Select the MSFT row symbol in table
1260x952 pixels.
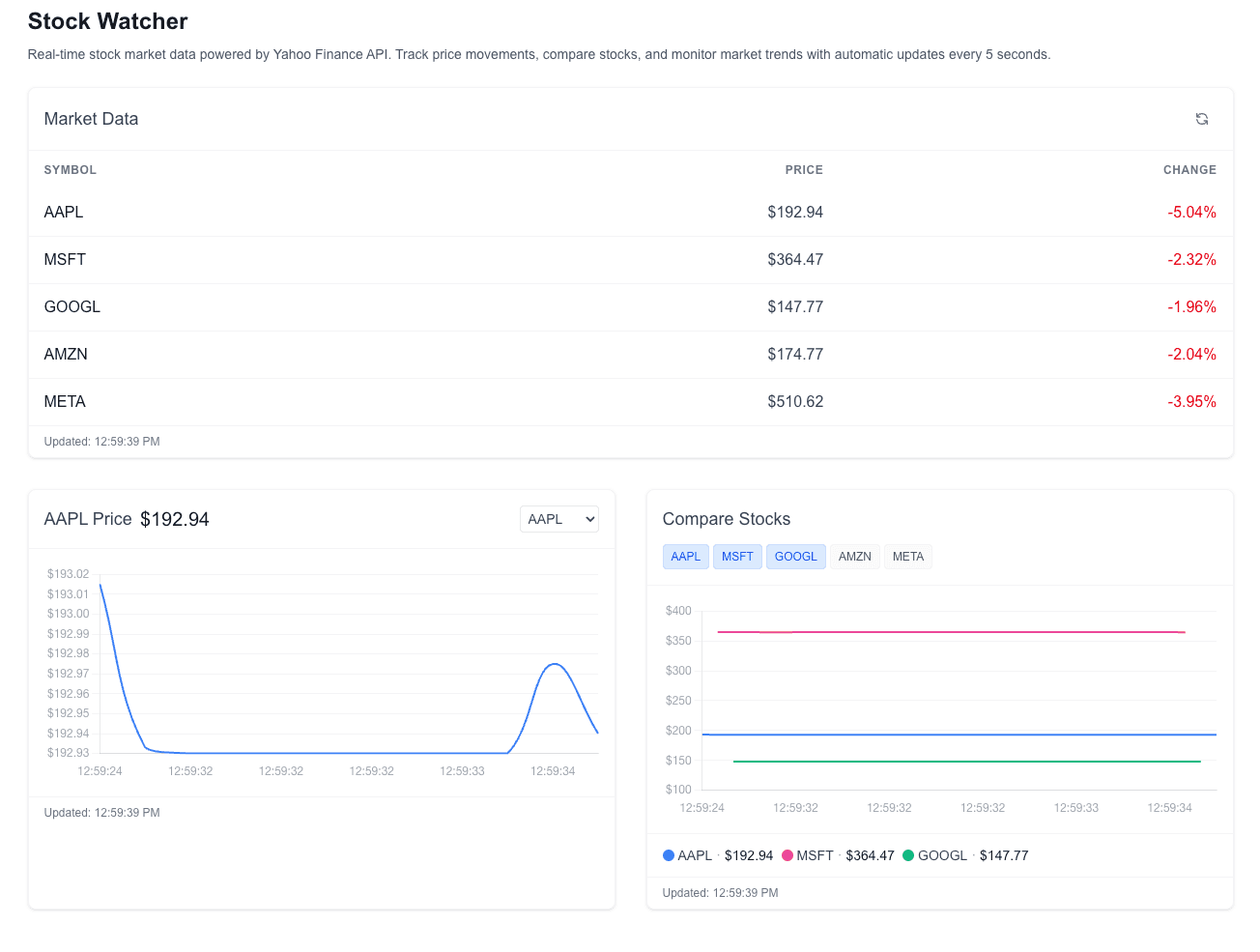(65, 259)
